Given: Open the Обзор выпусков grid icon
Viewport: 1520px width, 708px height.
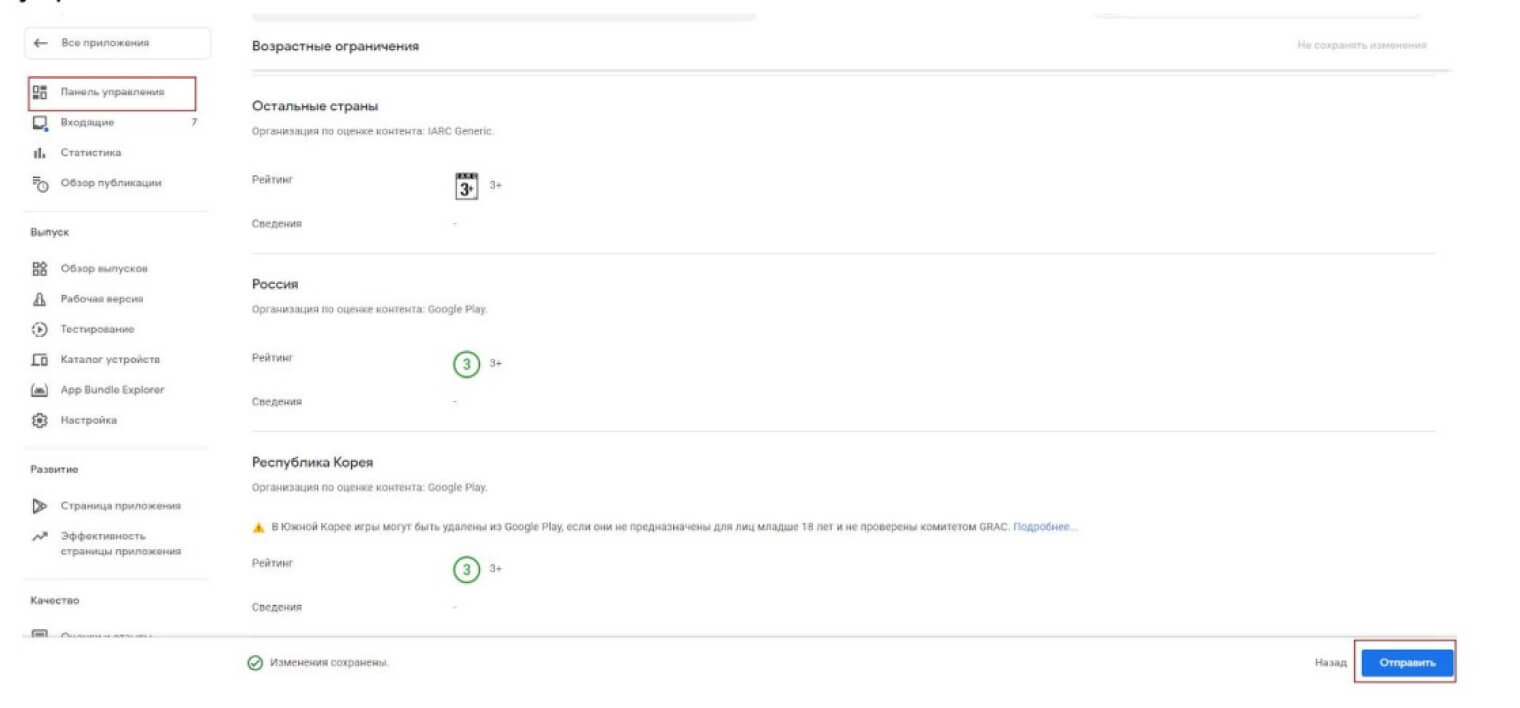Looking at the screenshot, I should click(x=40, y=269).
